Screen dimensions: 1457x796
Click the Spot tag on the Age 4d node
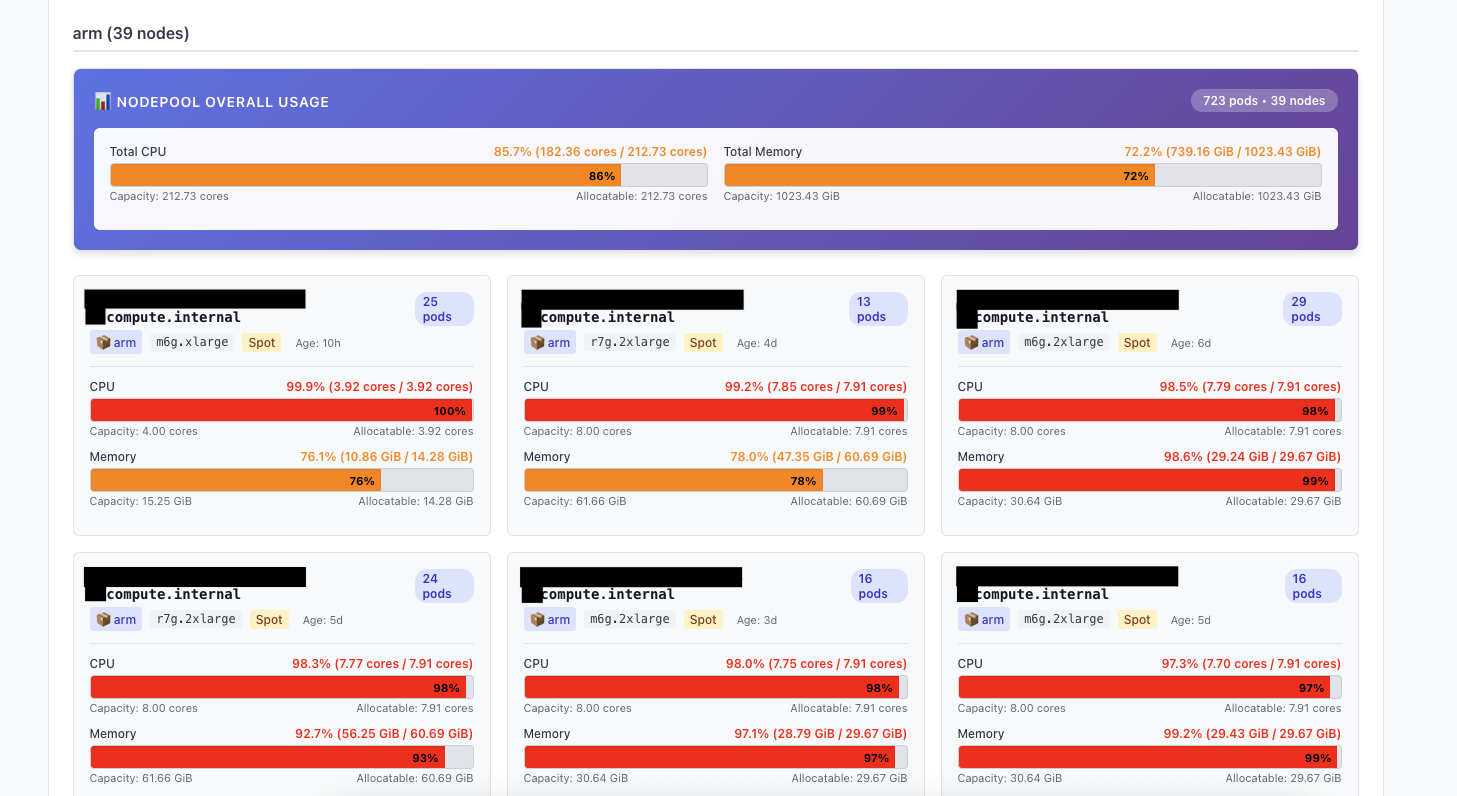coord(703,342)
